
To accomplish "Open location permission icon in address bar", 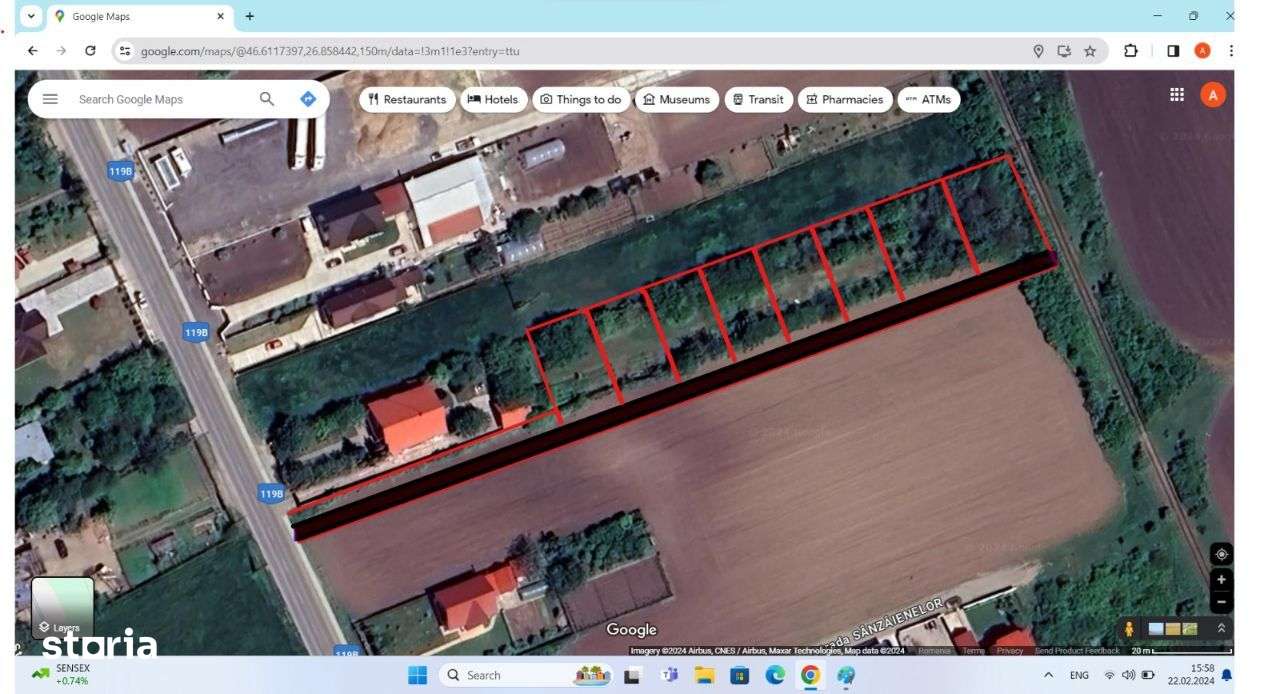I will [x=1038, y=51].
